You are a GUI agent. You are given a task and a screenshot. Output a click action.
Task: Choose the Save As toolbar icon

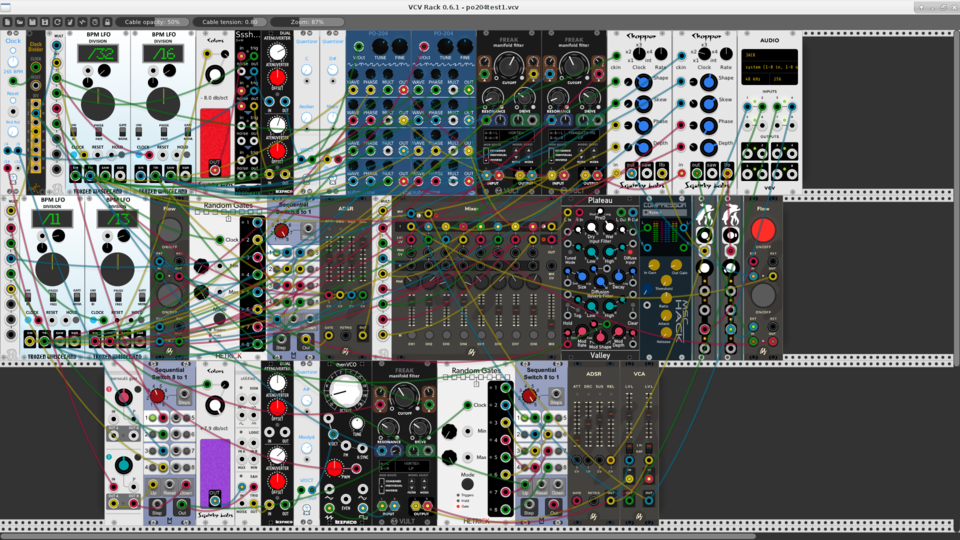click(45, 22)
